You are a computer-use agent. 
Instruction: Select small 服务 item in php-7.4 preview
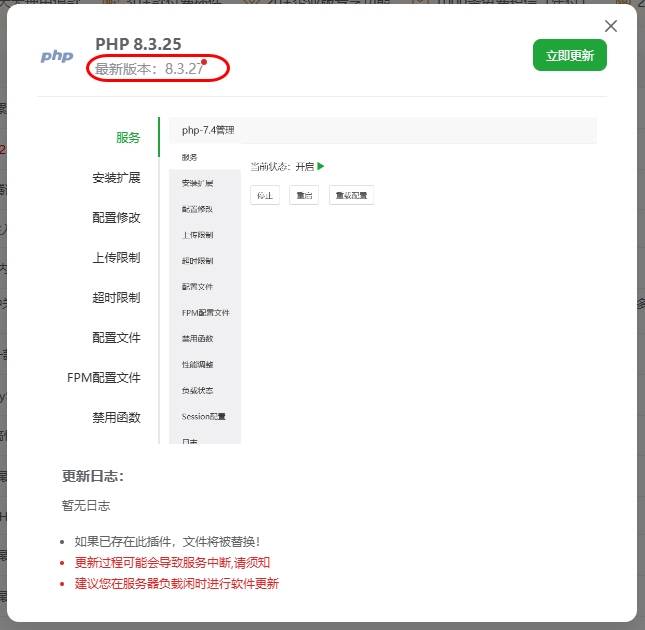tap(190, 157)
